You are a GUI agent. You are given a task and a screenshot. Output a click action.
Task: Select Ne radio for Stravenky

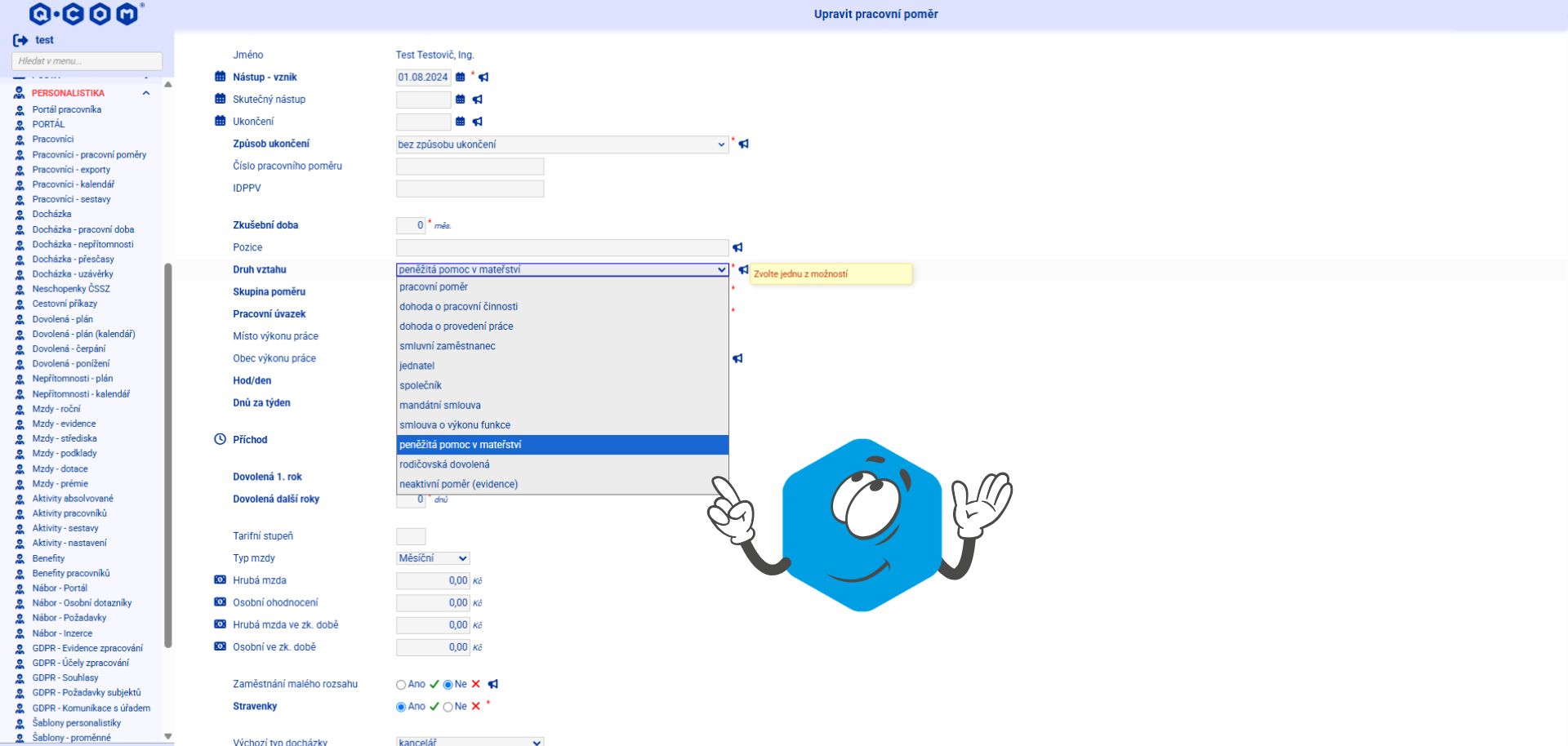pos(448,707)
